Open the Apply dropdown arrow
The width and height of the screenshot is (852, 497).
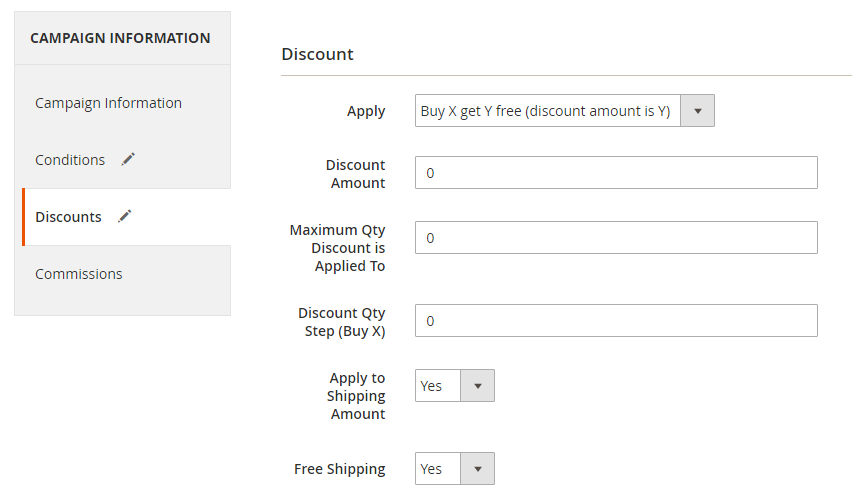point(698,111)
